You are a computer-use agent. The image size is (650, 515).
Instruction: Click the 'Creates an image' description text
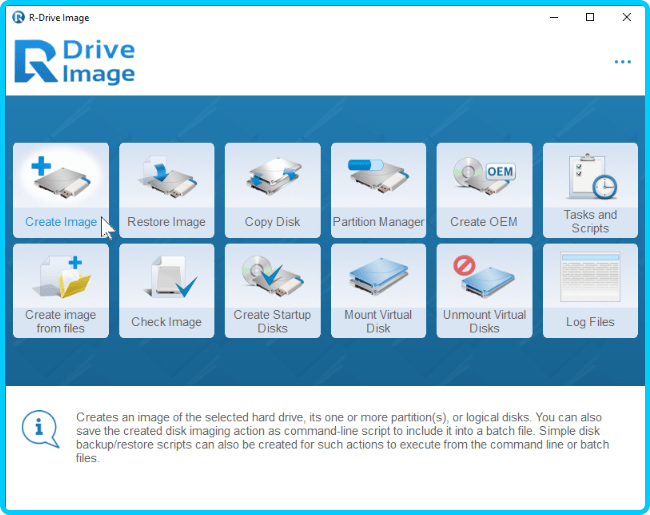[342, 437]
